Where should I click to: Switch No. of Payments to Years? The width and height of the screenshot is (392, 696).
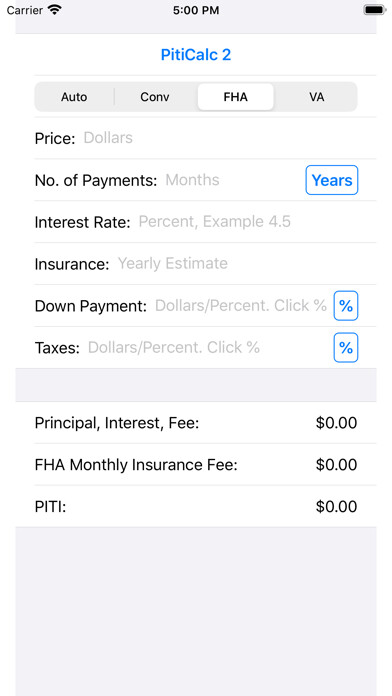click(332, 180)
